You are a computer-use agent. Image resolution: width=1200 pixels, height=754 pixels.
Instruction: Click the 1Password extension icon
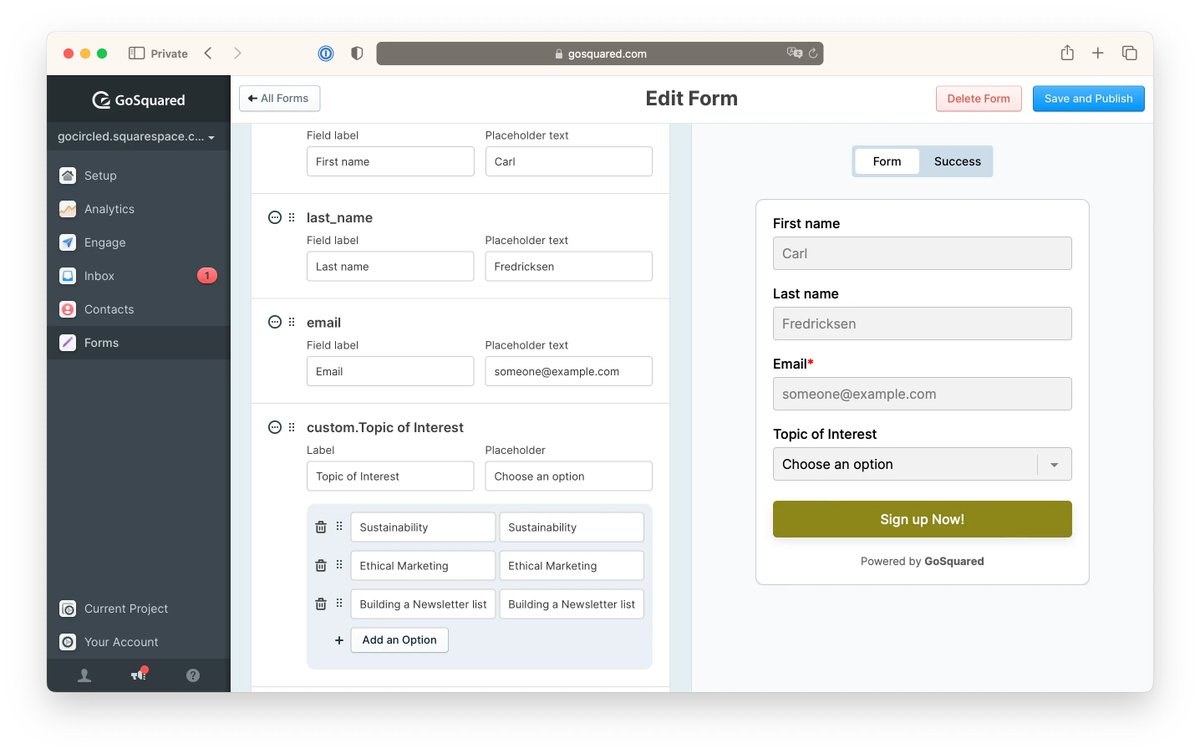tap(326, 54)
